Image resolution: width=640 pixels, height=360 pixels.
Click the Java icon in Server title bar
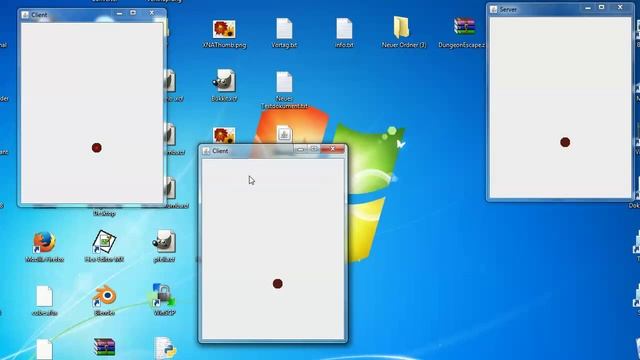[493, 9]
